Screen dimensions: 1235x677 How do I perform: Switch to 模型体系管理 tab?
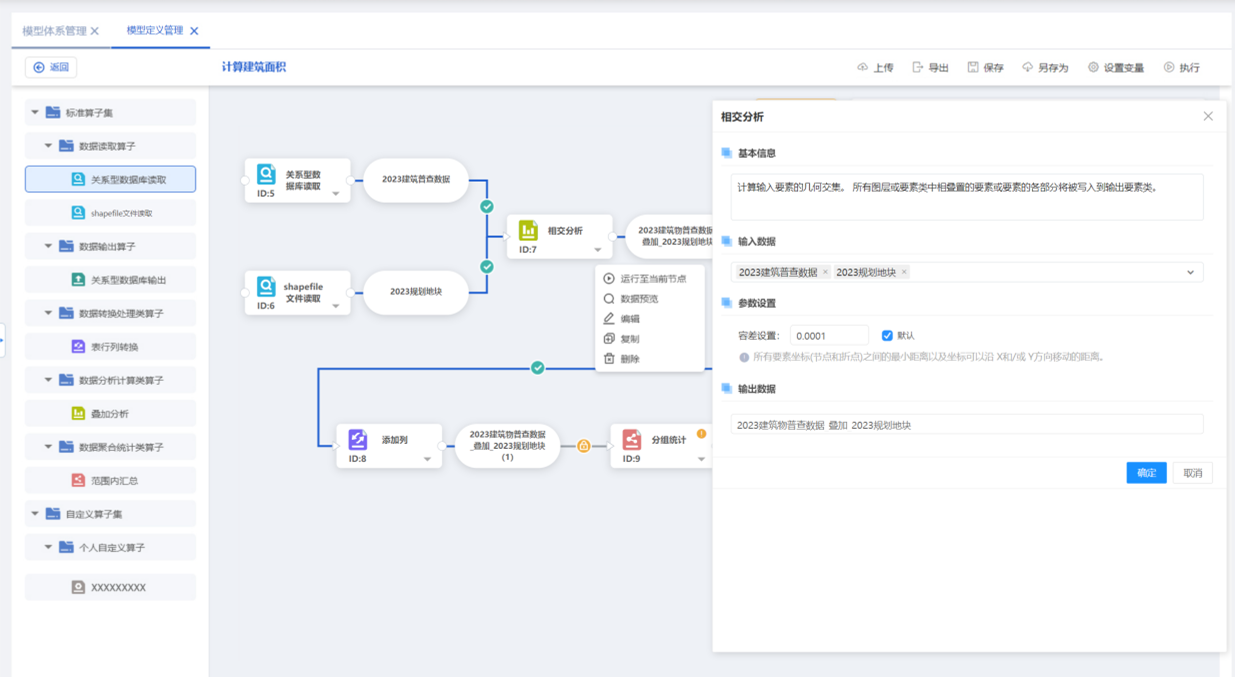54,31
